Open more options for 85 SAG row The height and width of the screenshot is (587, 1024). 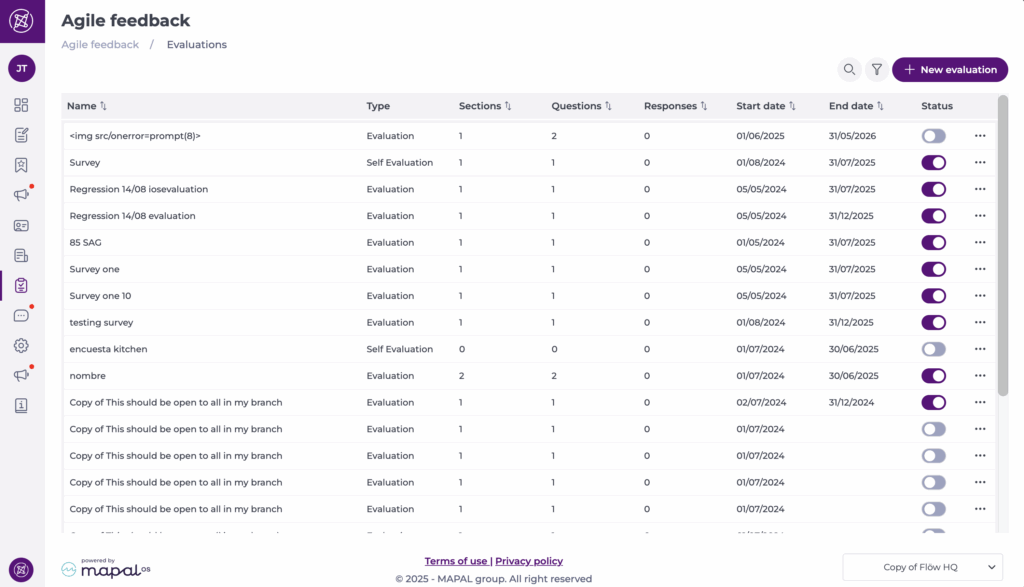click(980, 242)
